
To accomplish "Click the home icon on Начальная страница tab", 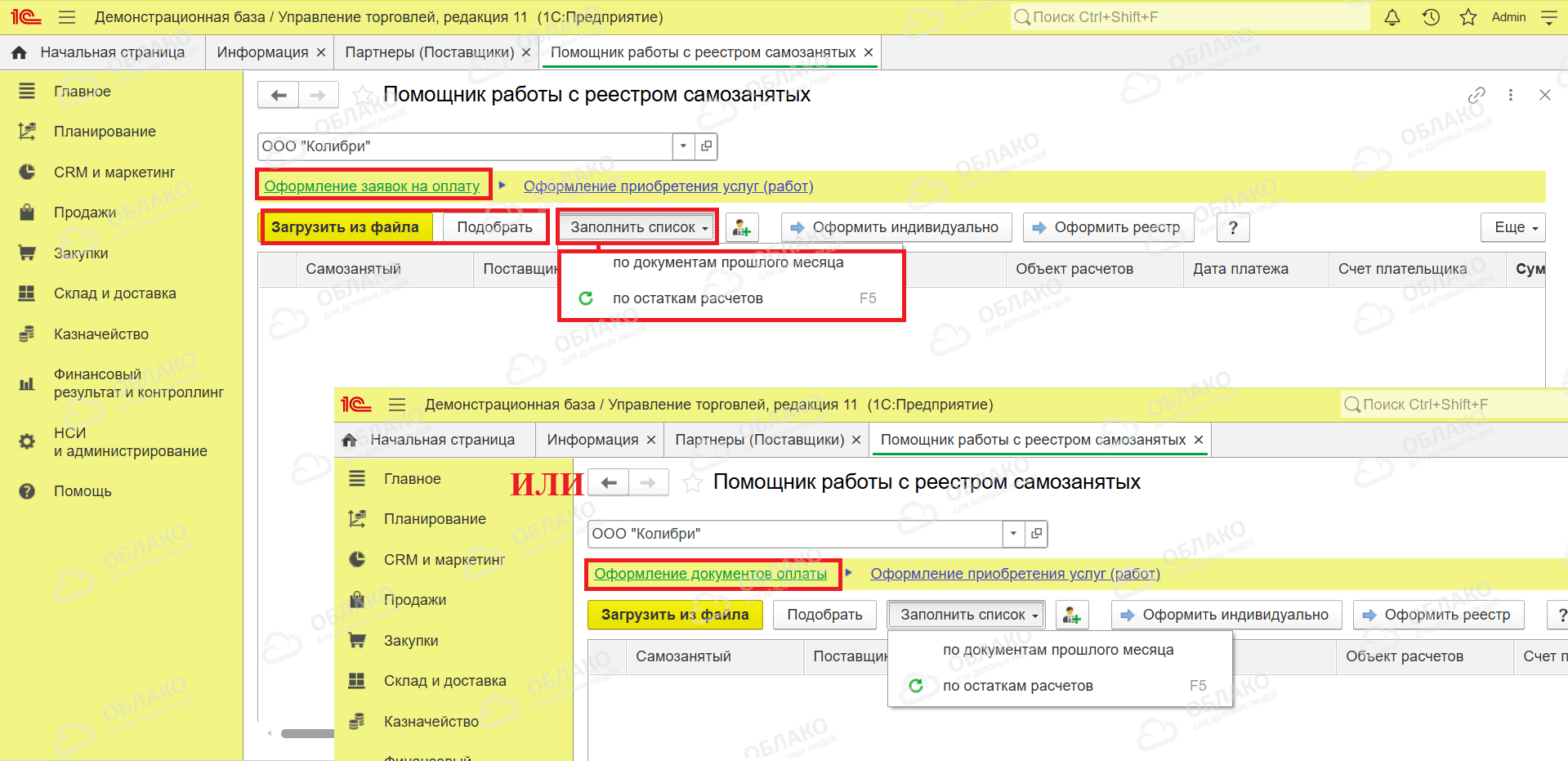I will (20, 52).
